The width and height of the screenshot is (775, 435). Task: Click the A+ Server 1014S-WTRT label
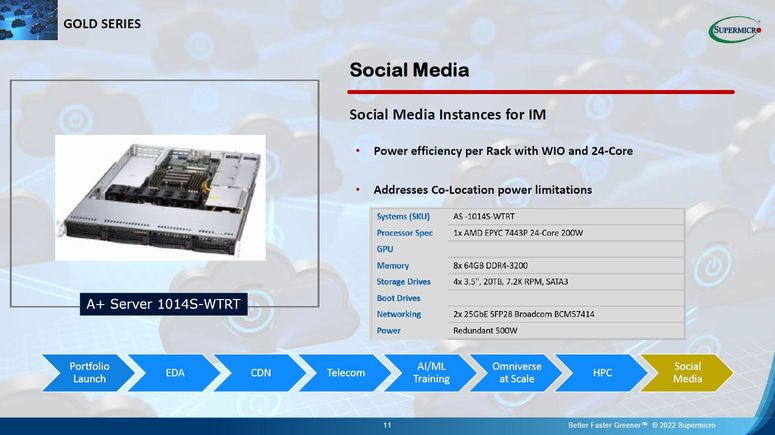tap(164, 304)
